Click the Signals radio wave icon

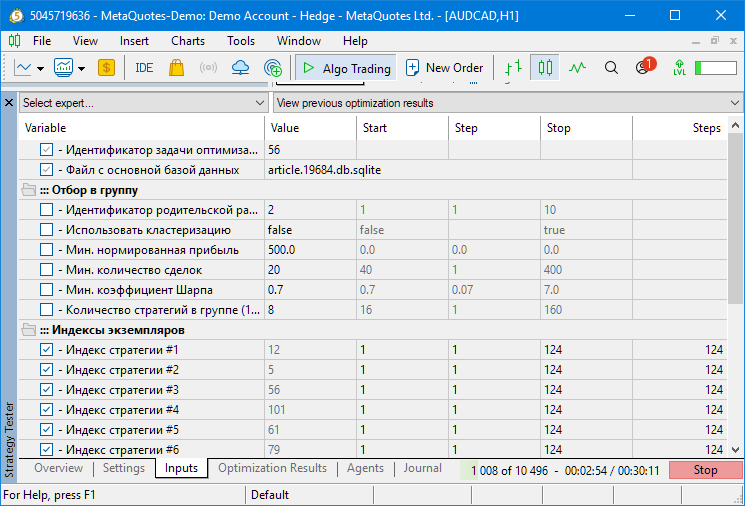(208, 68)
